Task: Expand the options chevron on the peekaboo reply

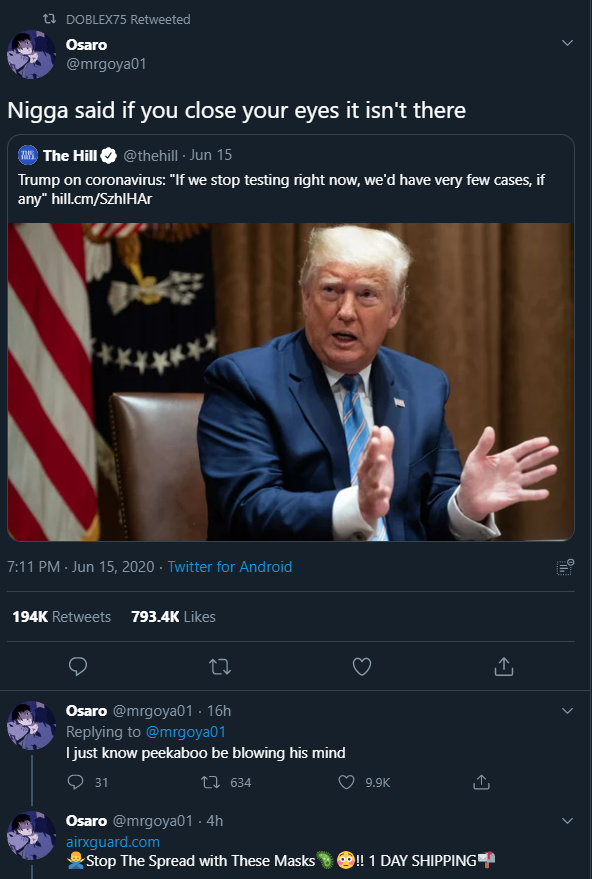Action: coord(567,711)
